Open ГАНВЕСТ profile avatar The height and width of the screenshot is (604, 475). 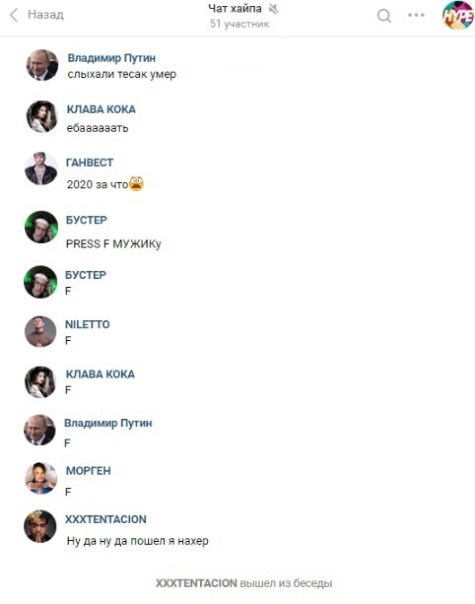[41, 169]
